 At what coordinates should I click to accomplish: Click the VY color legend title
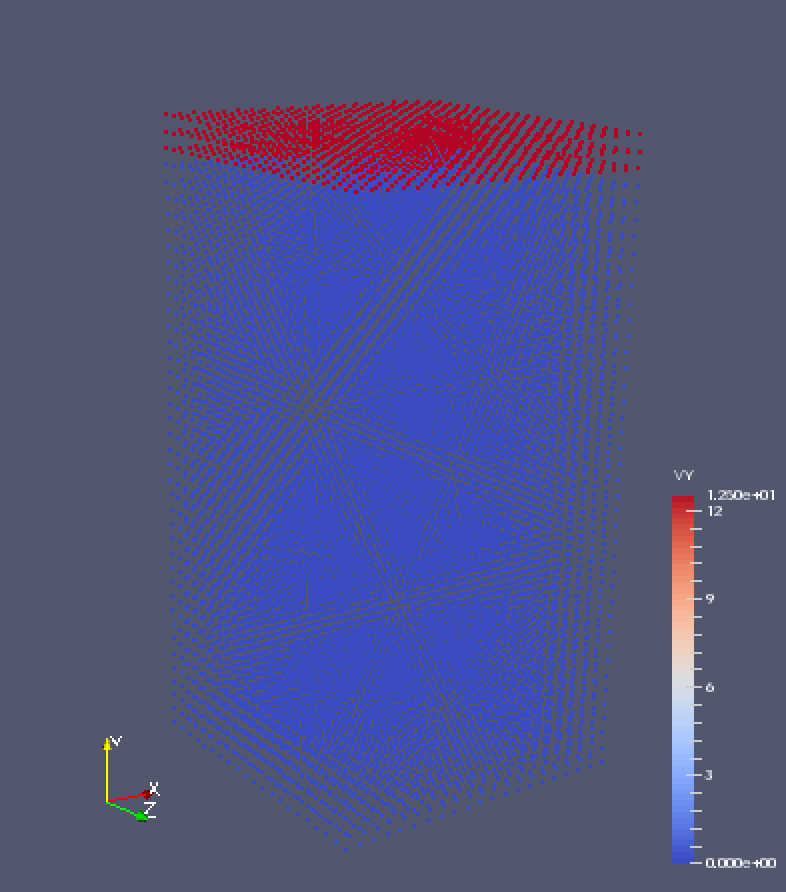[682, 476]
